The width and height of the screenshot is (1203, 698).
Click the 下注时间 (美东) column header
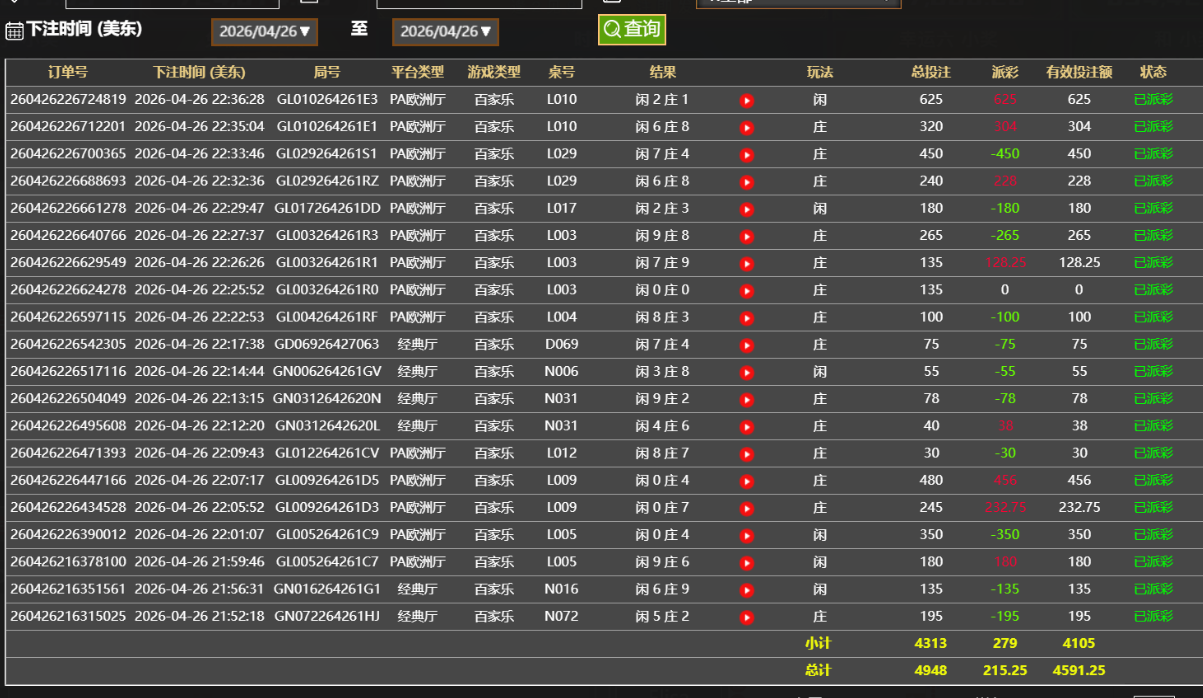(199, 72)
